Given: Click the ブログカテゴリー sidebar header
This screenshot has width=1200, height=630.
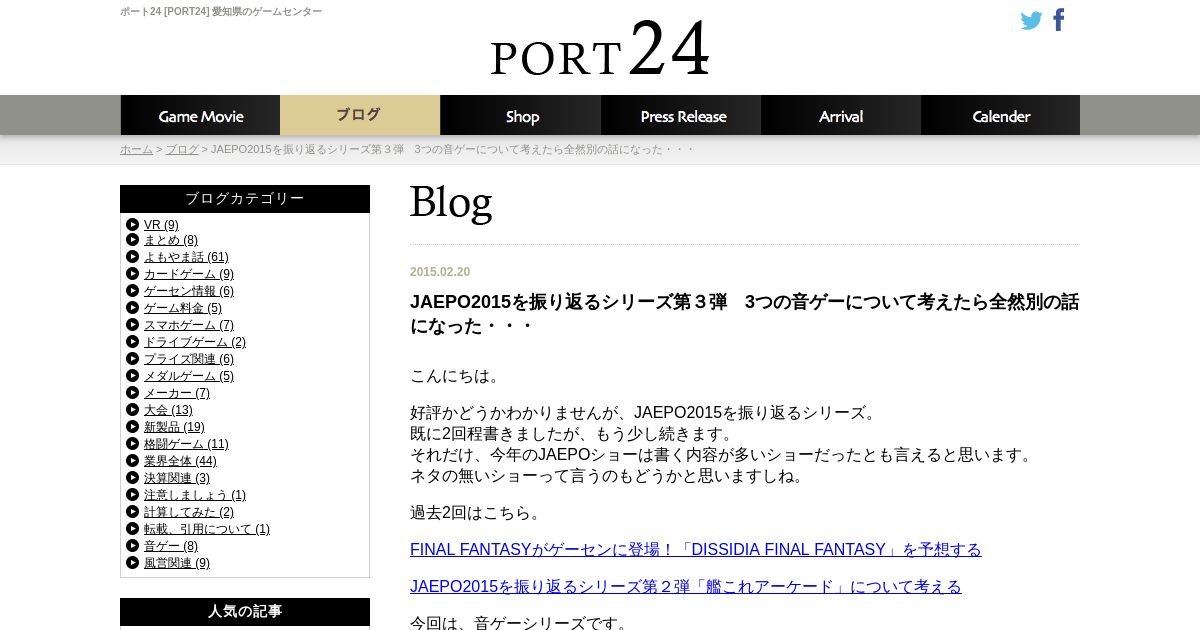Looking at the screenshot, I should pos(245,199).
